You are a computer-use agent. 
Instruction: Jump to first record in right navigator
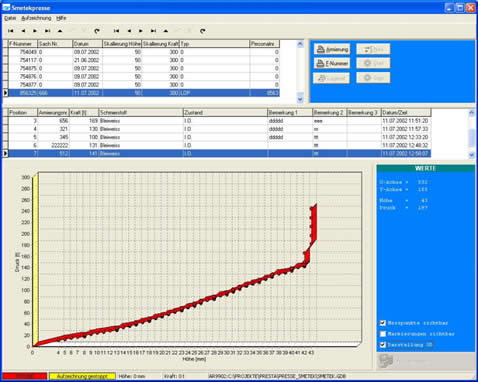point(116,31)
